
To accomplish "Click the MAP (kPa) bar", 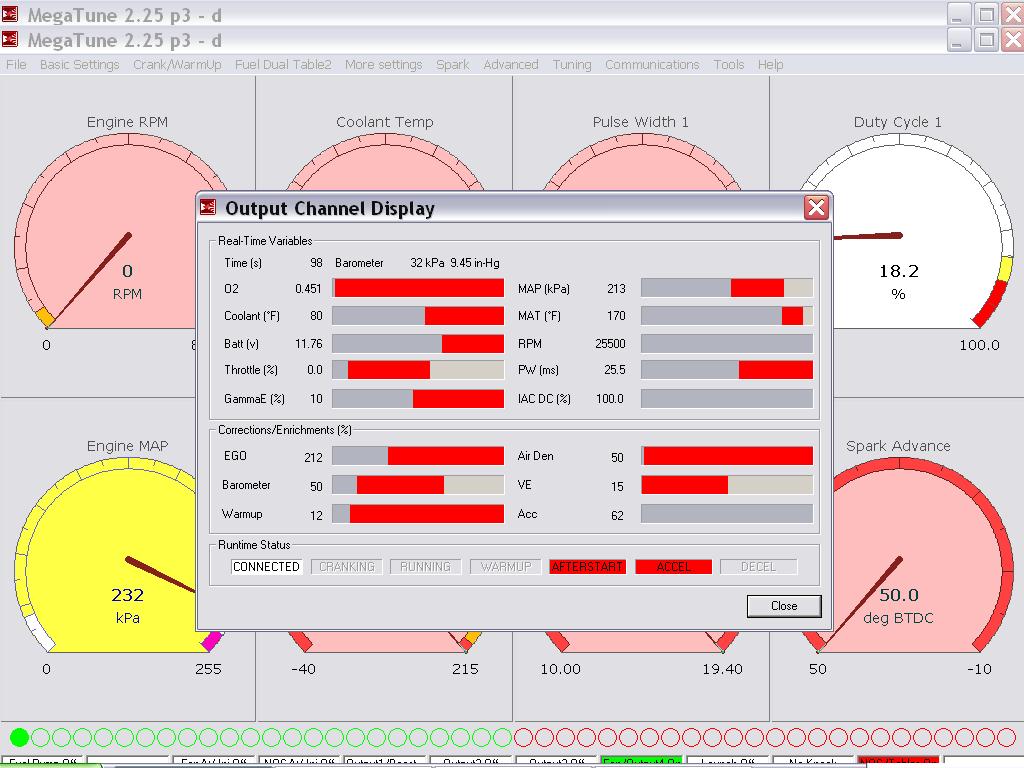I will (x=727, y=288).
